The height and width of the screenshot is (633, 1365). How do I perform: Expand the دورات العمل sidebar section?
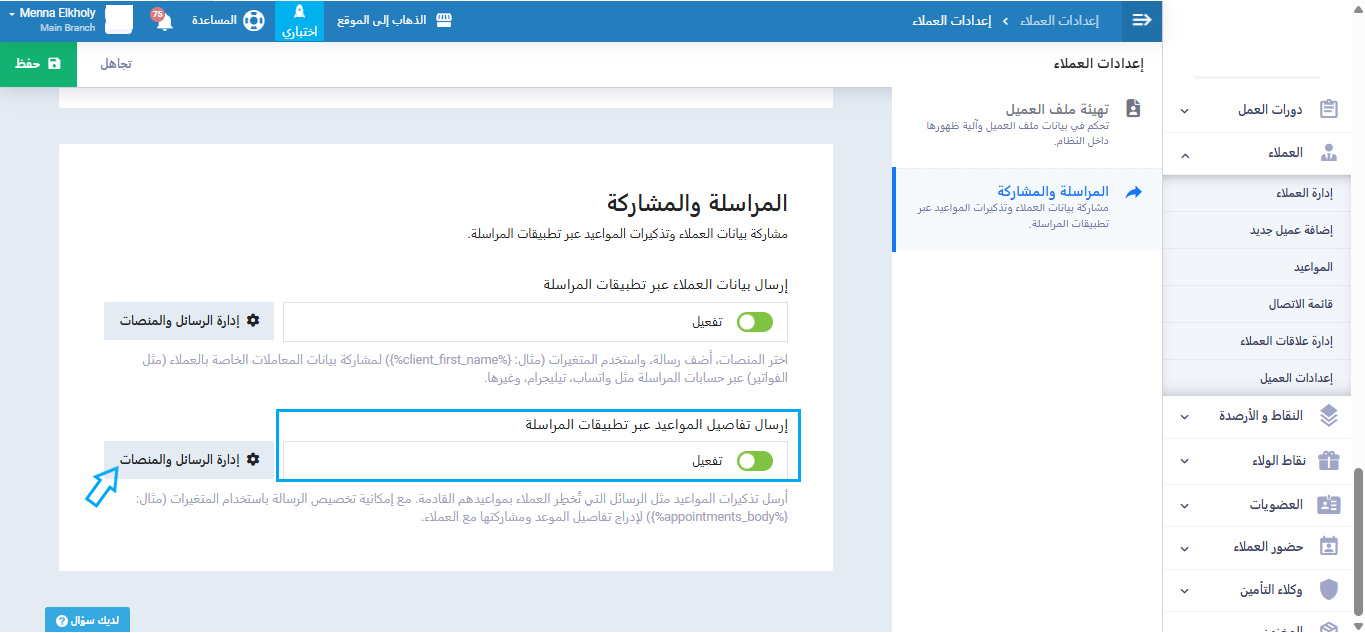(x=1185, y=110)
